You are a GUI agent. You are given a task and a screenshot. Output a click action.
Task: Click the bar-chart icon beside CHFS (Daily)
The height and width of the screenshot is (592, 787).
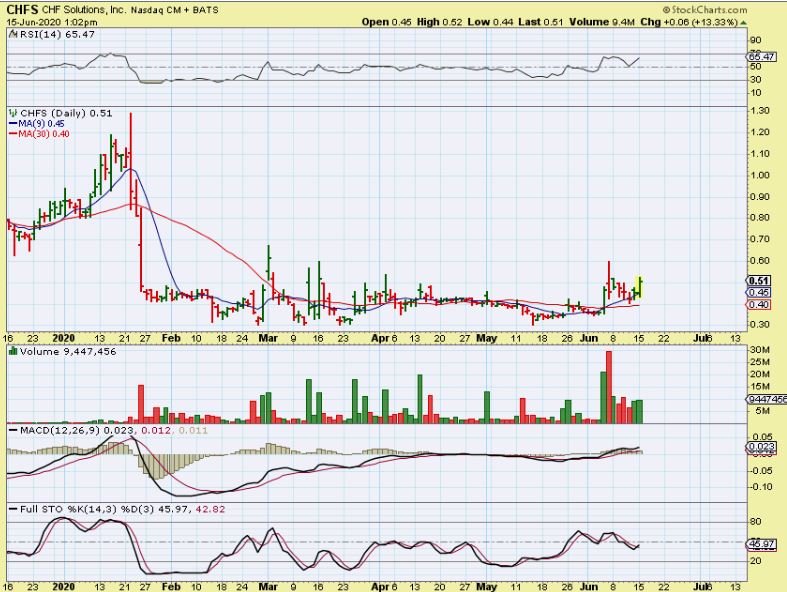(14, 113)
